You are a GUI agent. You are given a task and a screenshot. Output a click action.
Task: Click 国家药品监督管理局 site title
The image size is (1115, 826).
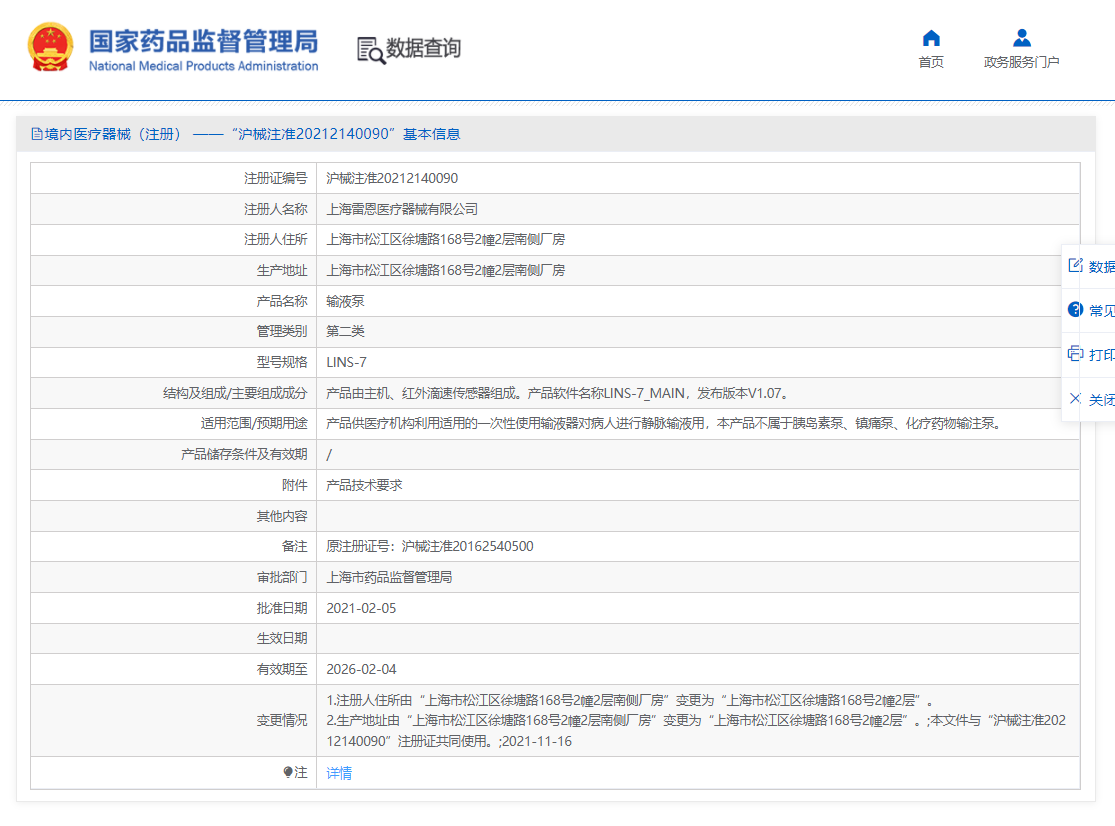point(203,41)
